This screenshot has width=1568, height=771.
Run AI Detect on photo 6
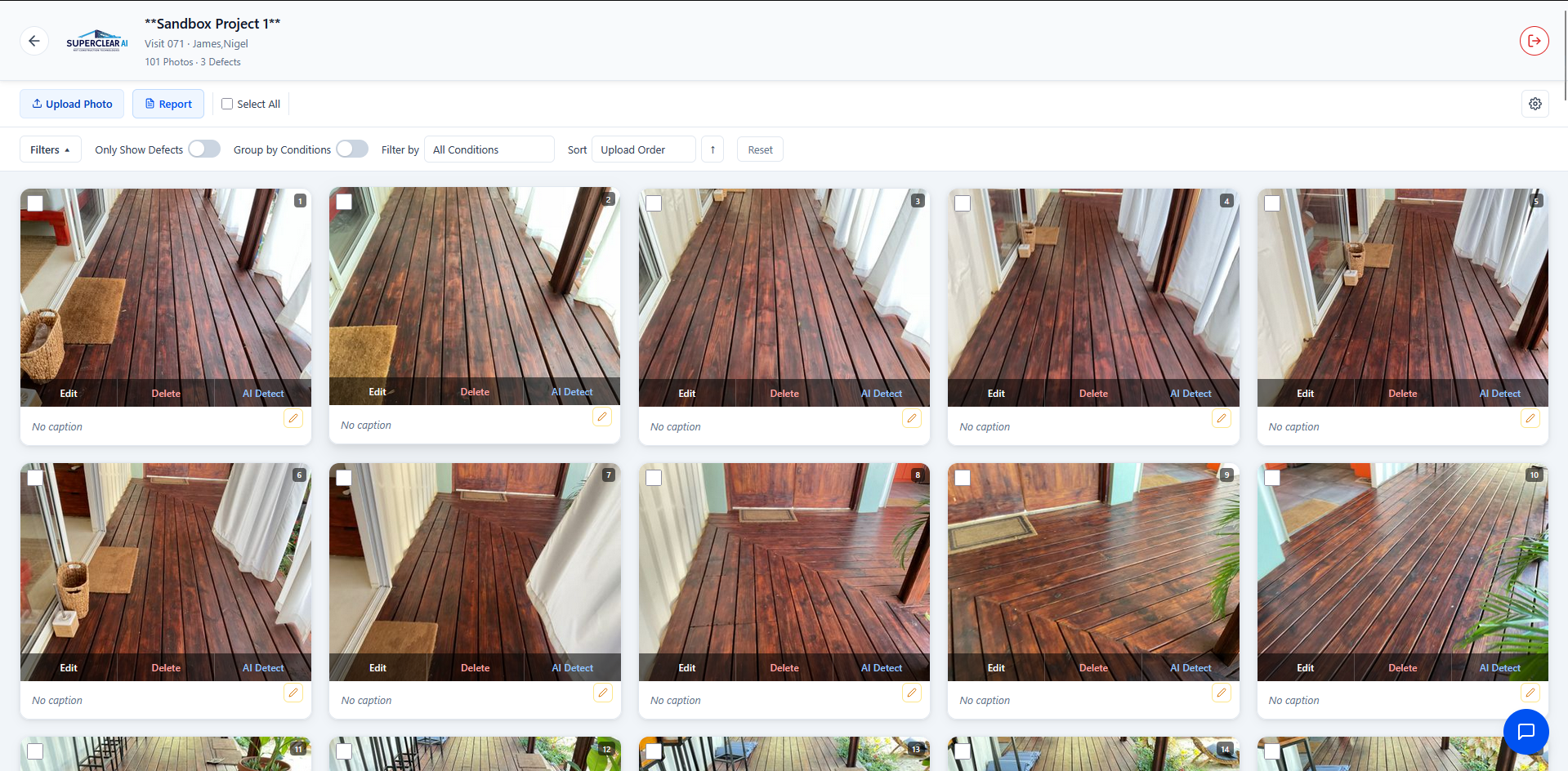click(x=263, y=667)
